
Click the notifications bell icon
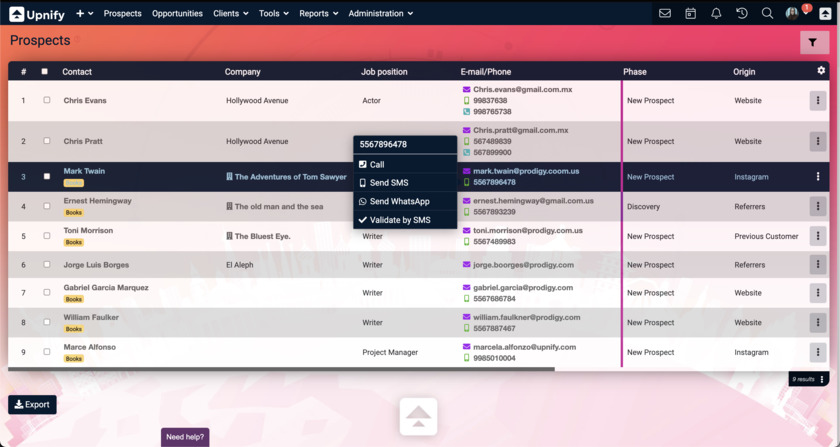click(x=716, y=14)
